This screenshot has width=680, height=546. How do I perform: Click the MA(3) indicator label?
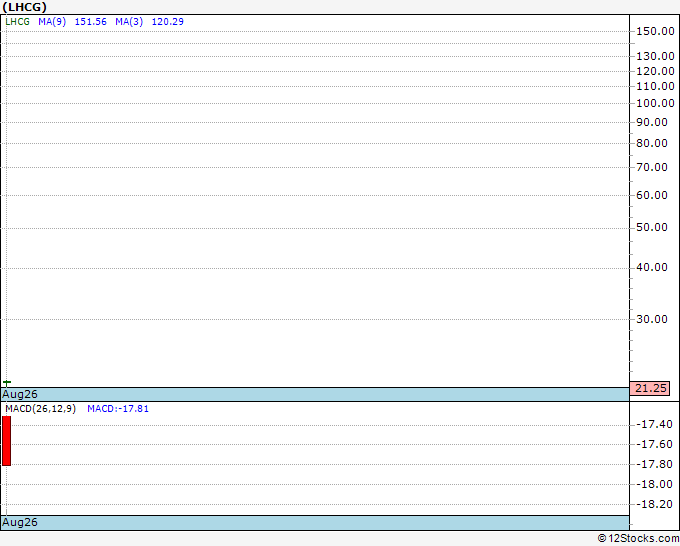(129, 22)
